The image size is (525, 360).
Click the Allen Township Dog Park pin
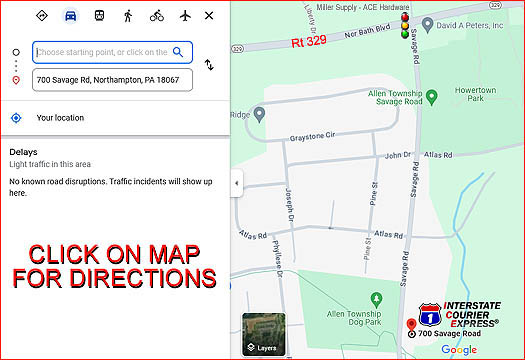click(377, 300)
